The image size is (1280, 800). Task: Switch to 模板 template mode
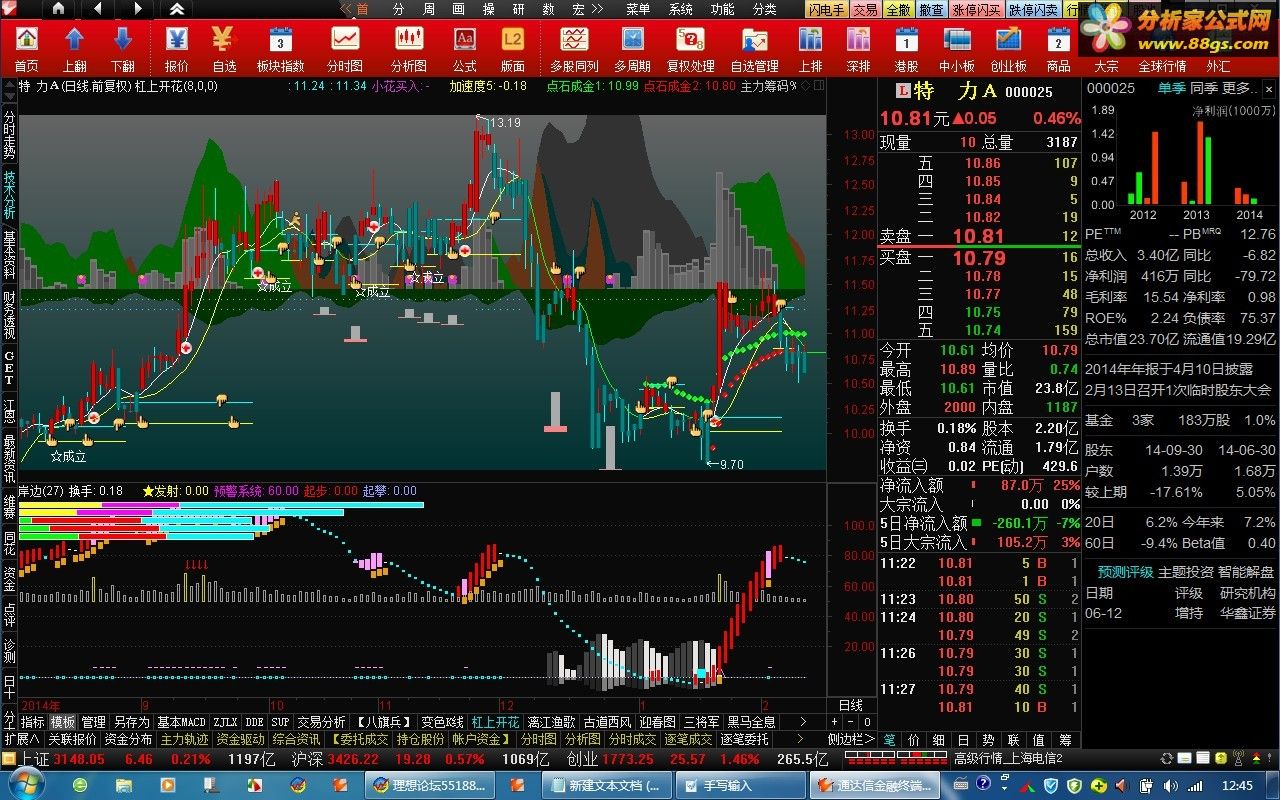63,721
